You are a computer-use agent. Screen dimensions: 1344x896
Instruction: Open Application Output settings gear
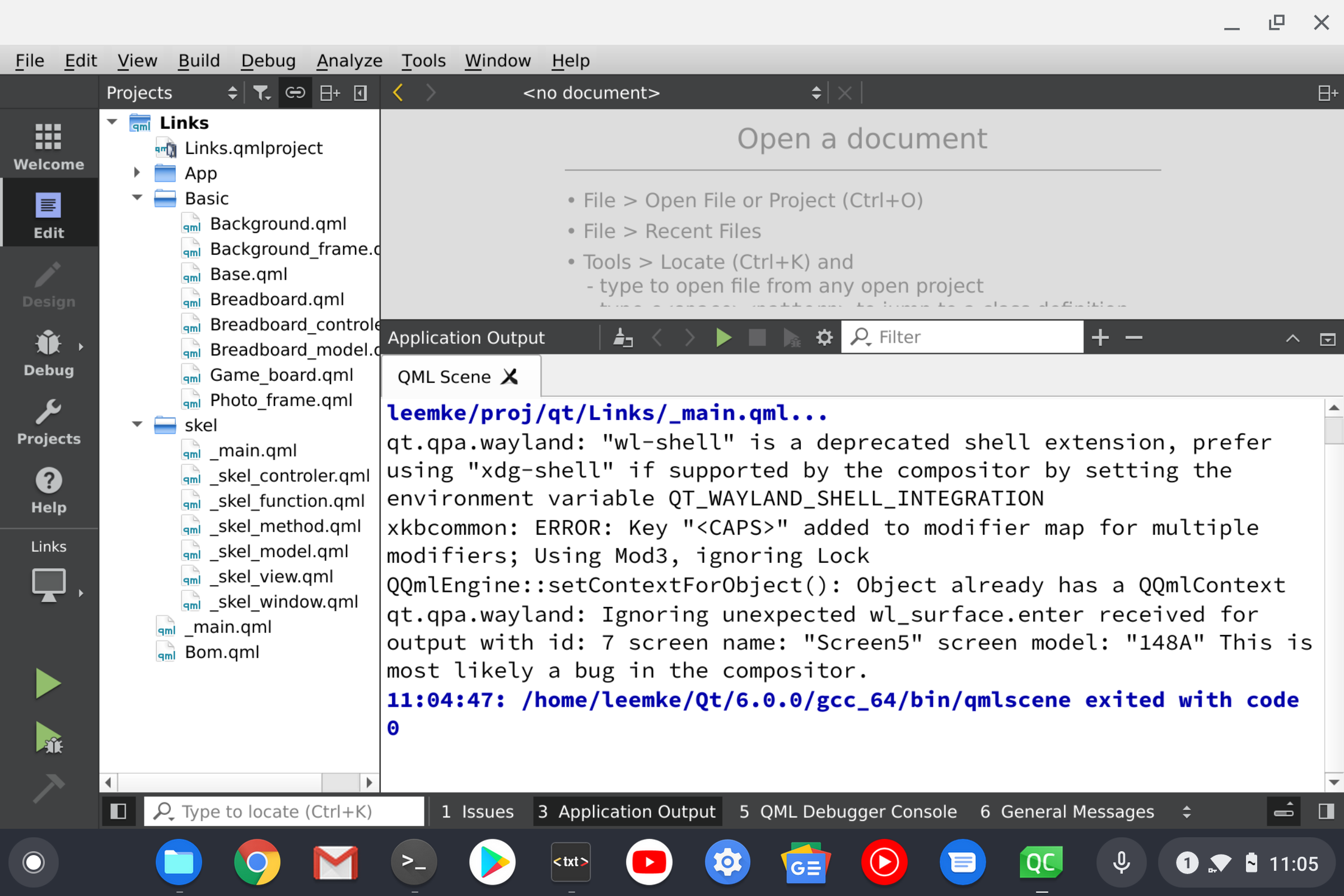point(824,338)
